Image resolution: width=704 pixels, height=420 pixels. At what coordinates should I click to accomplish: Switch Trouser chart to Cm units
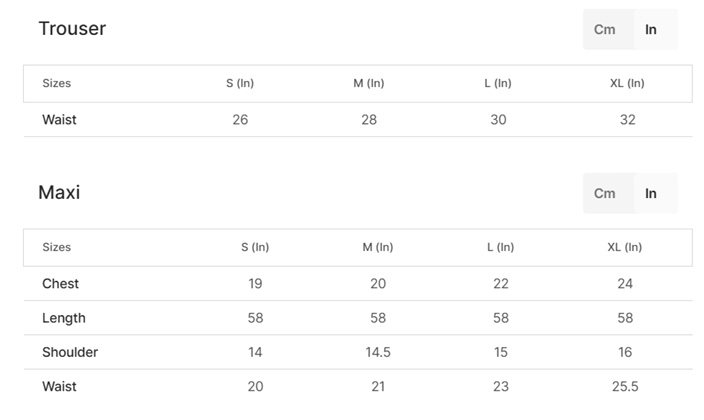click(x=605, y=29)
